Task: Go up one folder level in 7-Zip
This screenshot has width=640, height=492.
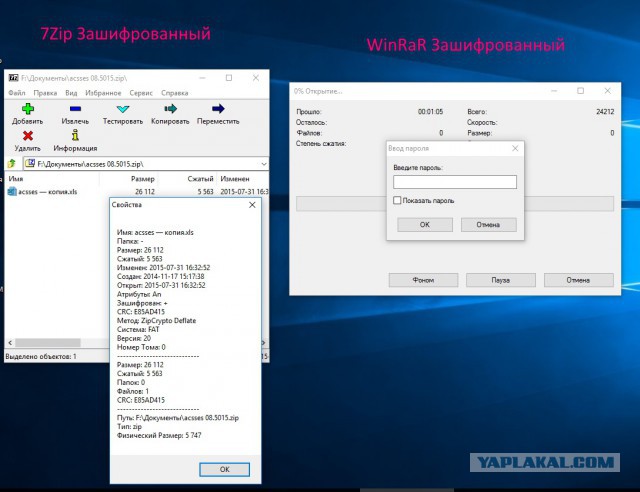Action: pyautogui.click(x=11, y=164)
